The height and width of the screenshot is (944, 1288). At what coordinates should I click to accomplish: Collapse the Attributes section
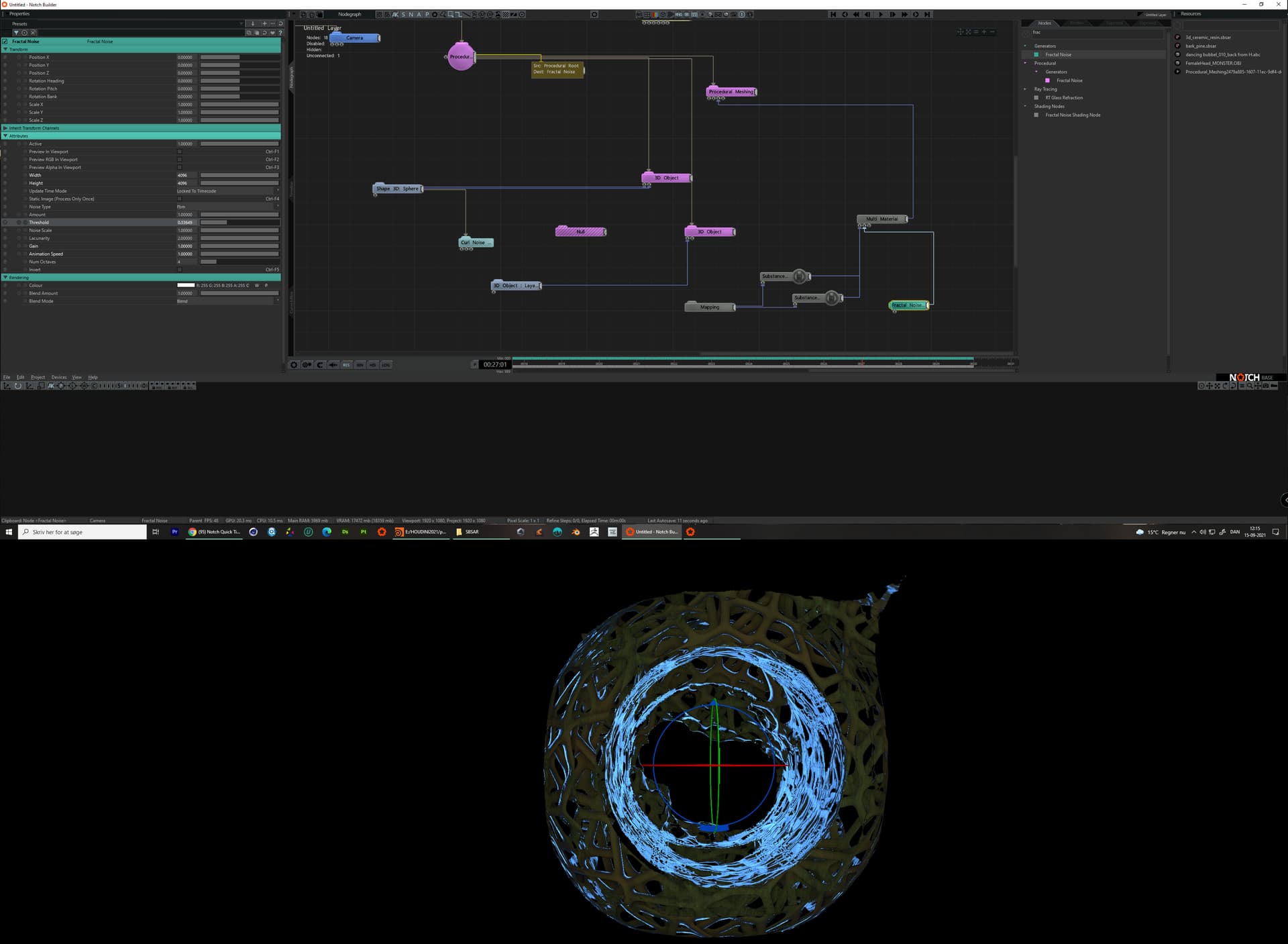(6, 136)
